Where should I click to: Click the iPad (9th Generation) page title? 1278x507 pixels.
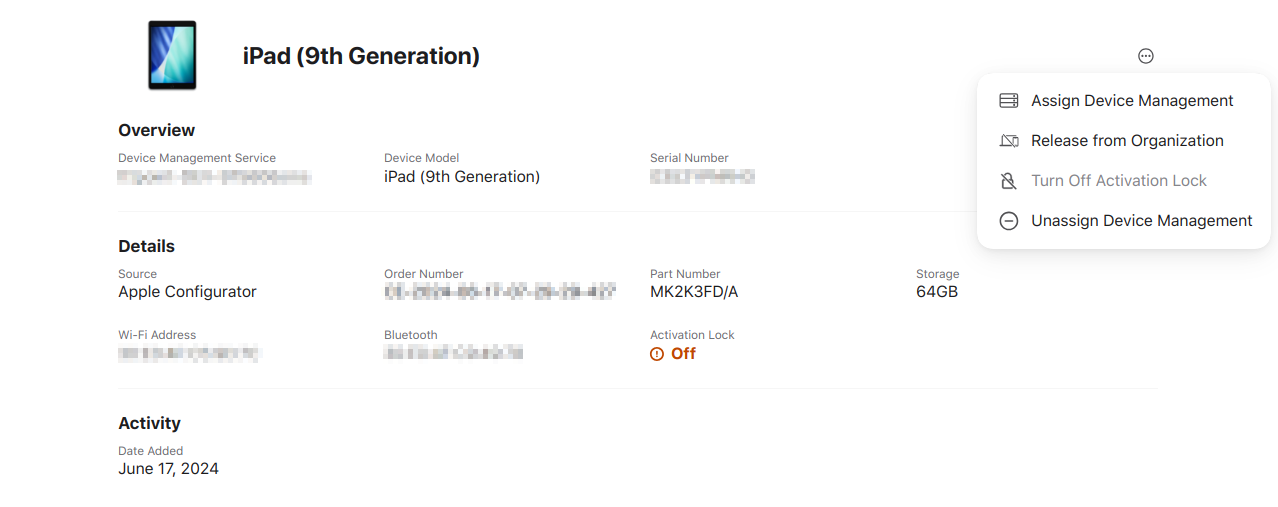pyautogui.click(x=361, y=57)
